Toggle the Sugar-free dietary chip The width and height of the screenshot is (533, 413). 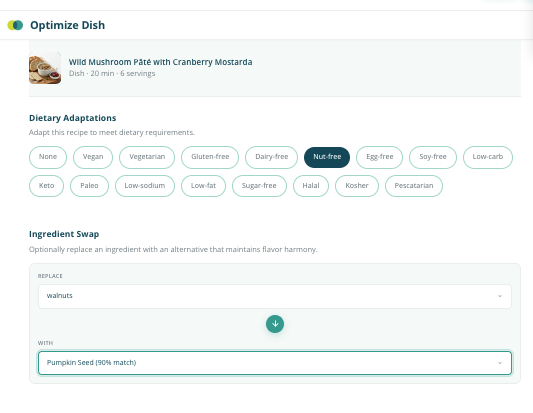coord(259,186)
